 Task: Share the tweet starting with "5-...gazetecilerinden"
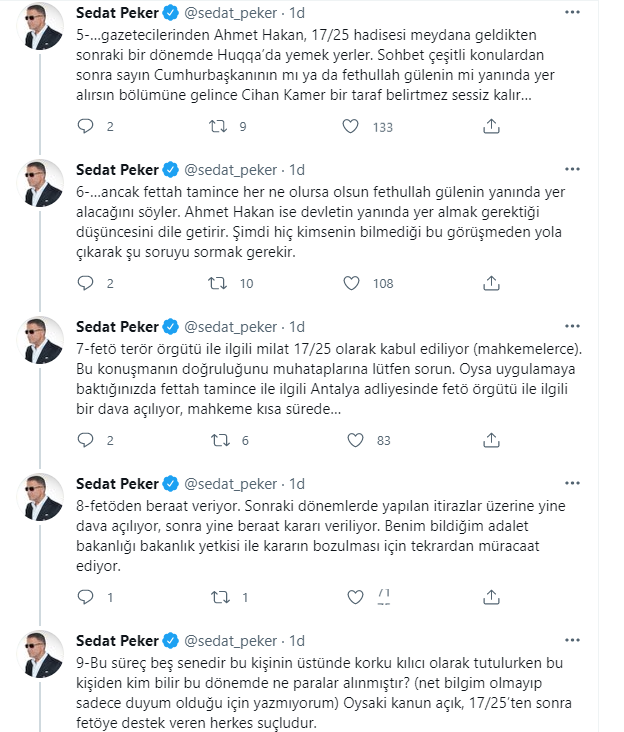click(490, 127)
